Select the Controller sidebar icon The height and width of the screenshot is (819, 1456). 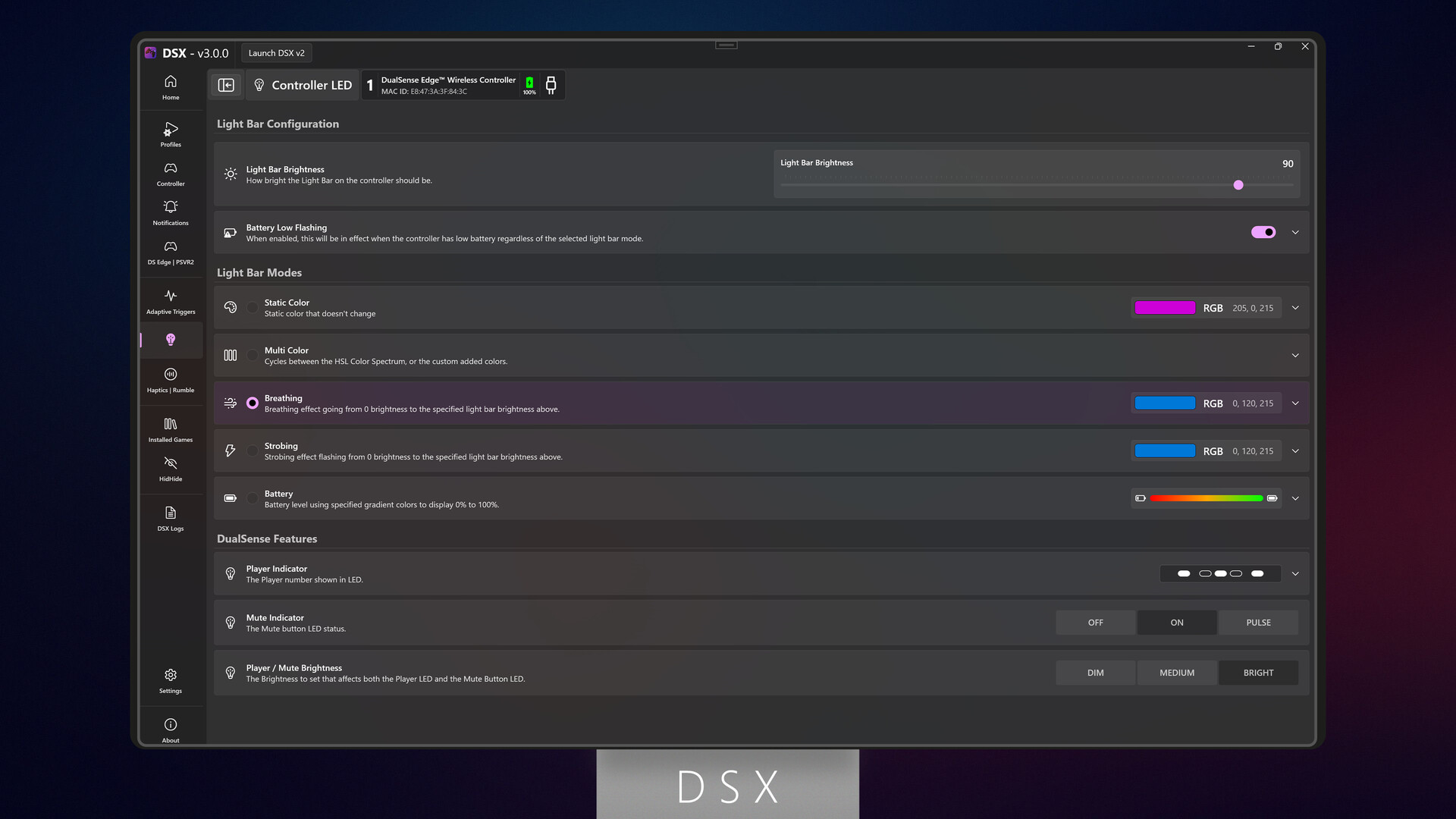click(x=170, y=174)
